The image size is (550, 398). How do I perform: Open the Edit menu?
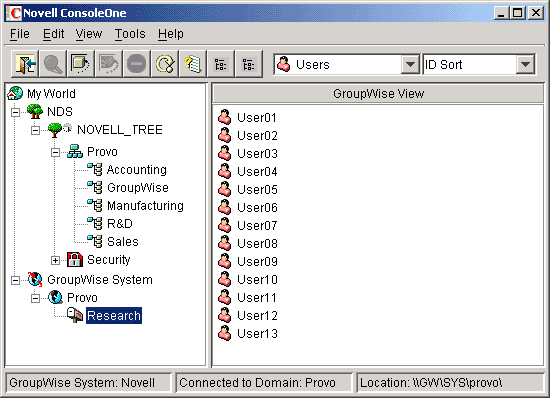(53, 34)
